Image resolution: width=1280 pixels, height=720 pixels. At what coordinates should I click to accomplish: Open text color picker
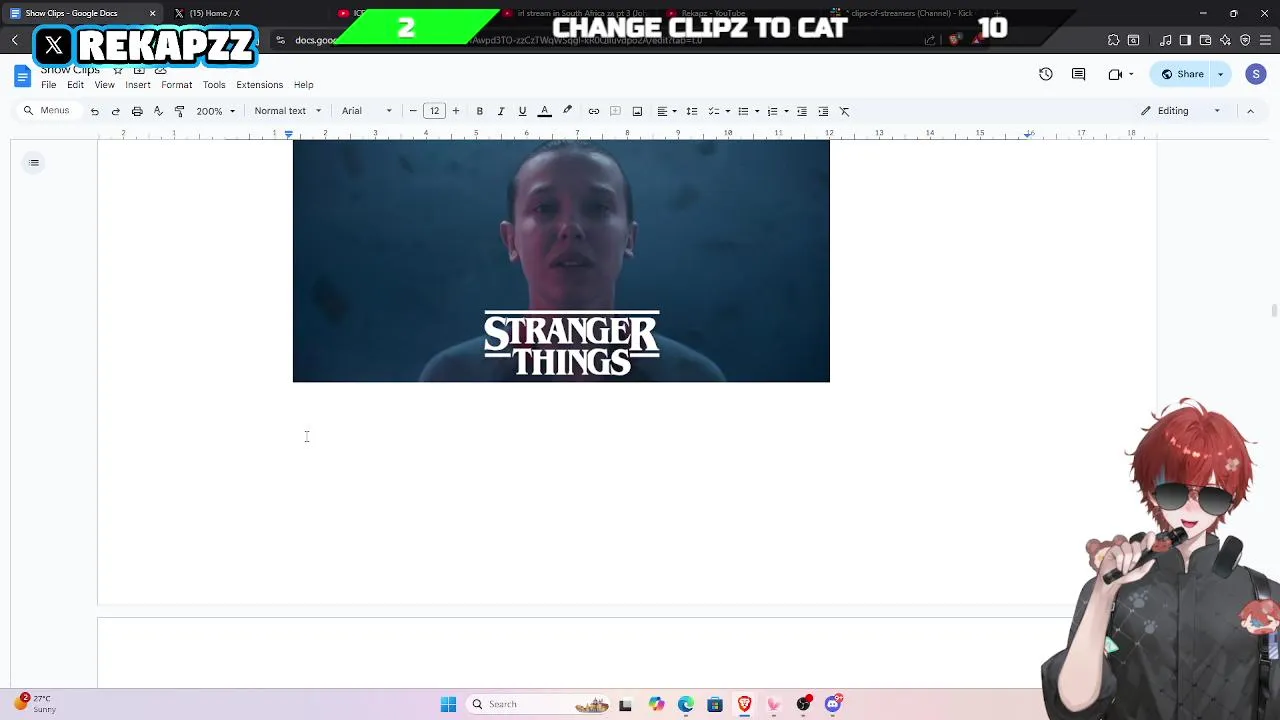click(x=545, y=111)
